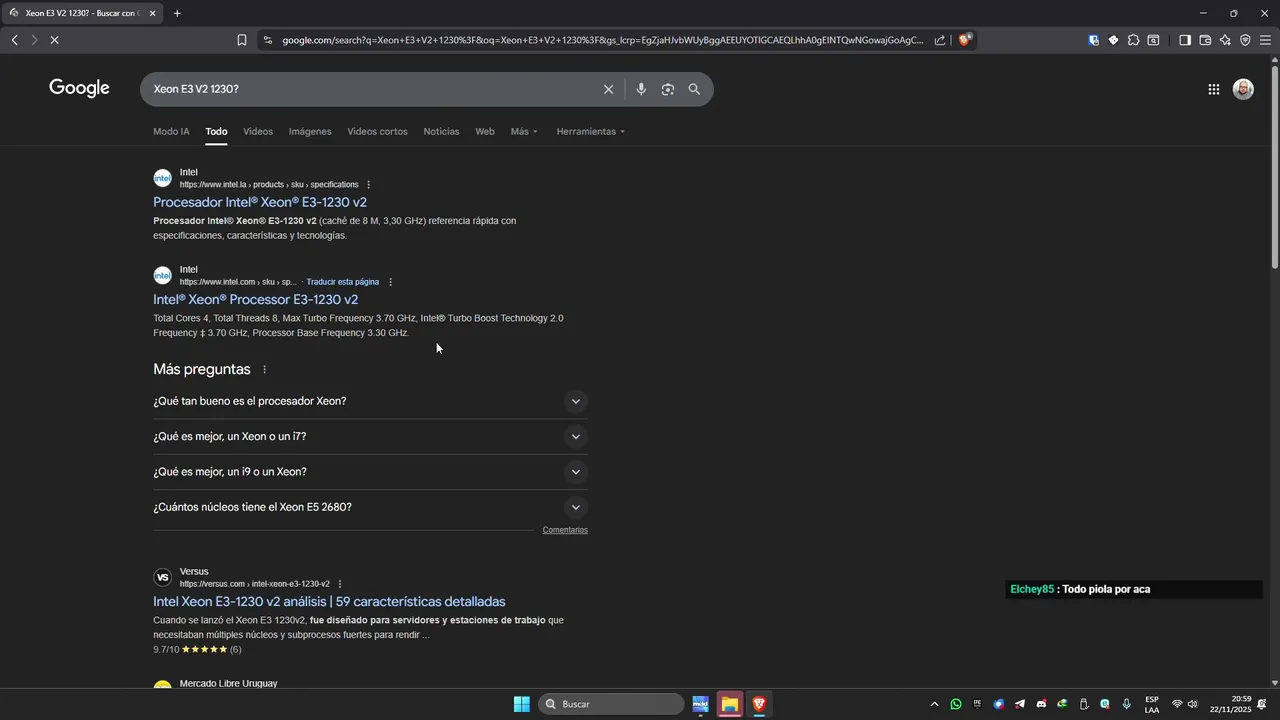Image resolution: width=1280 pixels, height=720 pixels.
Task: Click the page vertical scrollbar
Action: 1274,165
